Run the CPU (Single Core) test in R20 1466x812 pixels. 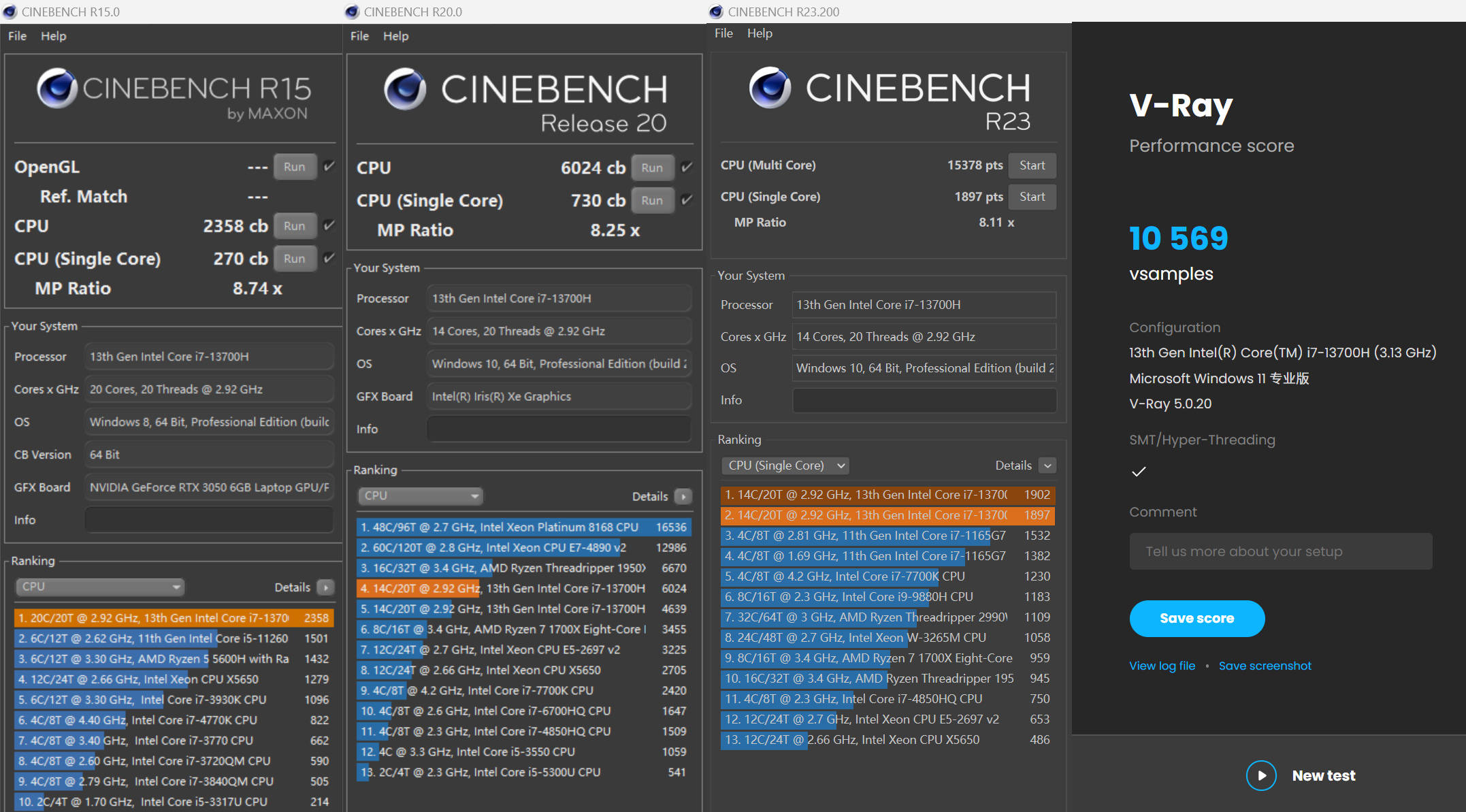pos(652,200)
